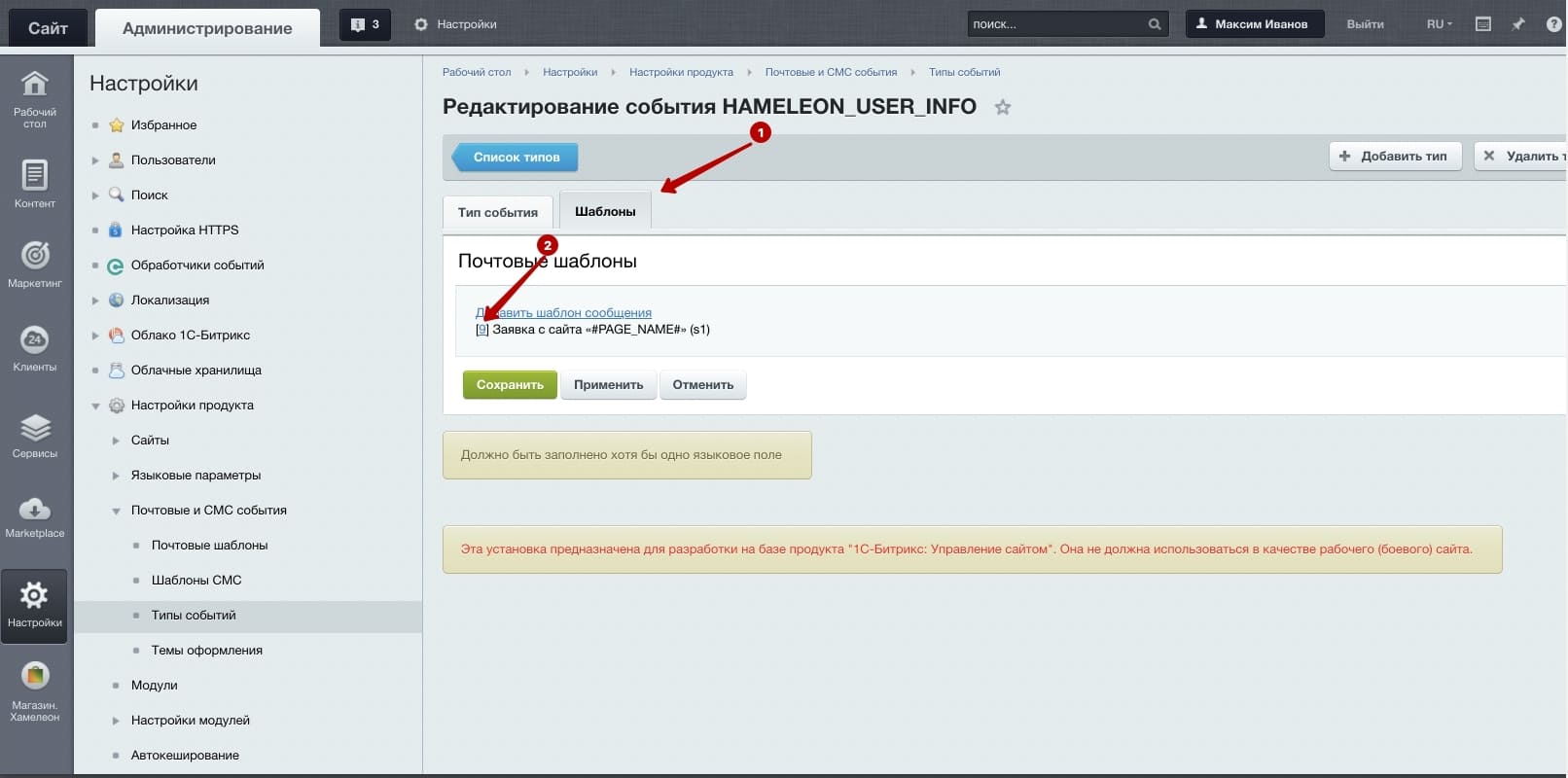Image resolution: width=1568 pixels, height=778 pixels.
Task: Click the Настройка HTTPS lock icon
Action: [x=117, y=230]
